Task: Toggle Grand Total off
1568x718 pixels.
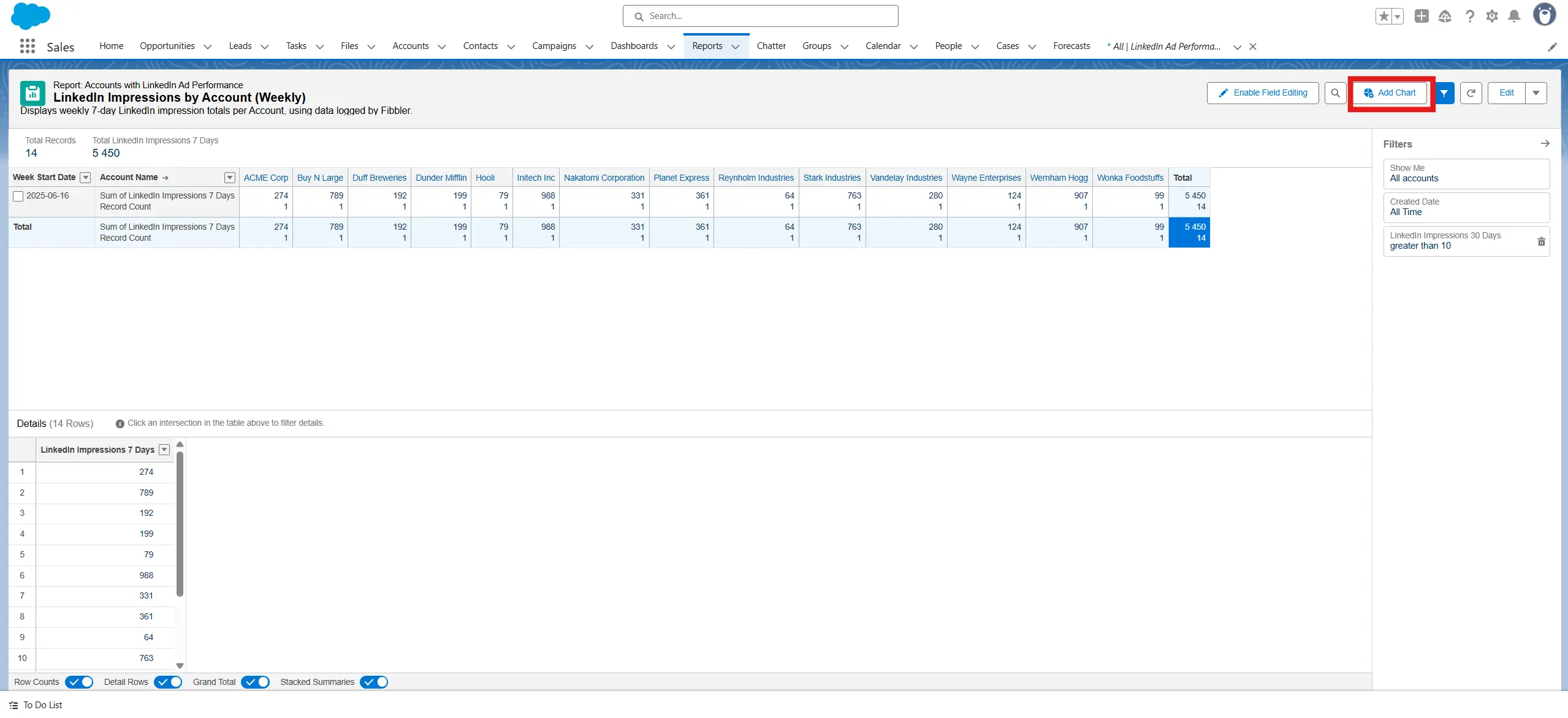Action: coord(255,682)
